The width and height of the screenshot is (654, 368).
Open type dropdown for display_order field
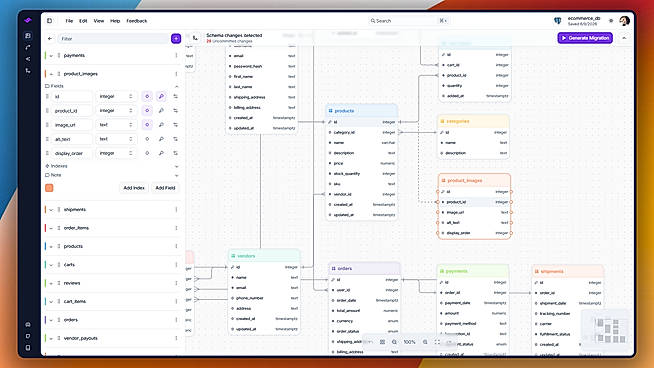(x=116, y=153)
